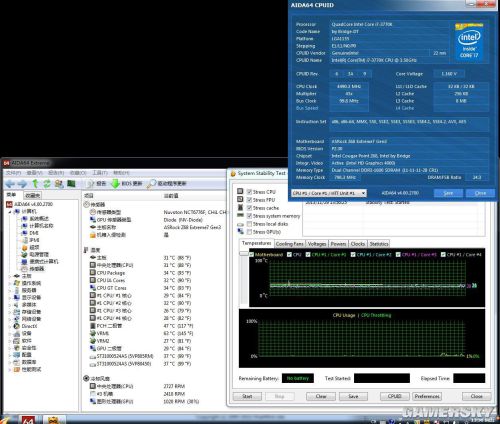Click the forward navigation arrow icon

pyautogui.click(x=22, y=184)
